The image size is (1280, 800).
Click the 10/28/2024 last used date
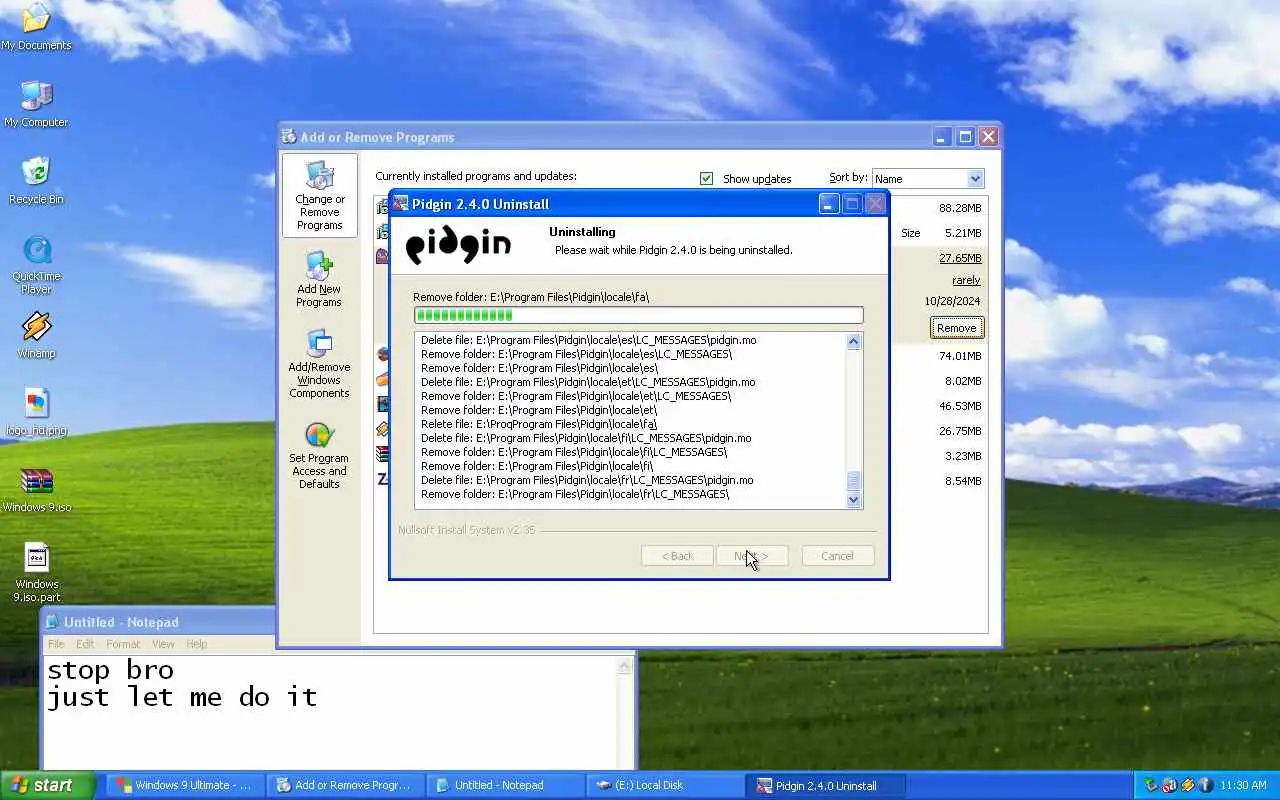pyautogui.click(x=952, y=301)
